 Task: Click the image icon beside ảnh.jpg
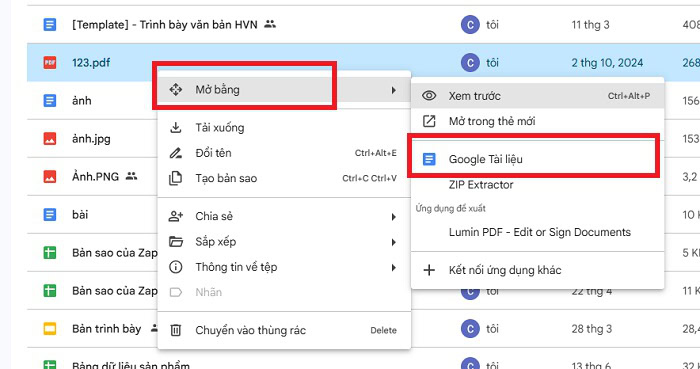pyautogui.click(x=50, y=139)
